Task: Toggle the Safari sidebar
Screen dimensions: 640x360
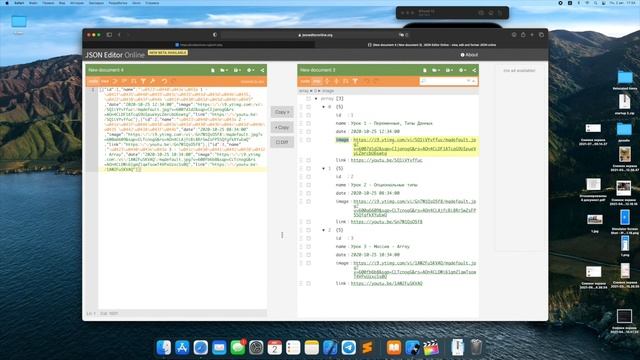Action: pos(109,35)
